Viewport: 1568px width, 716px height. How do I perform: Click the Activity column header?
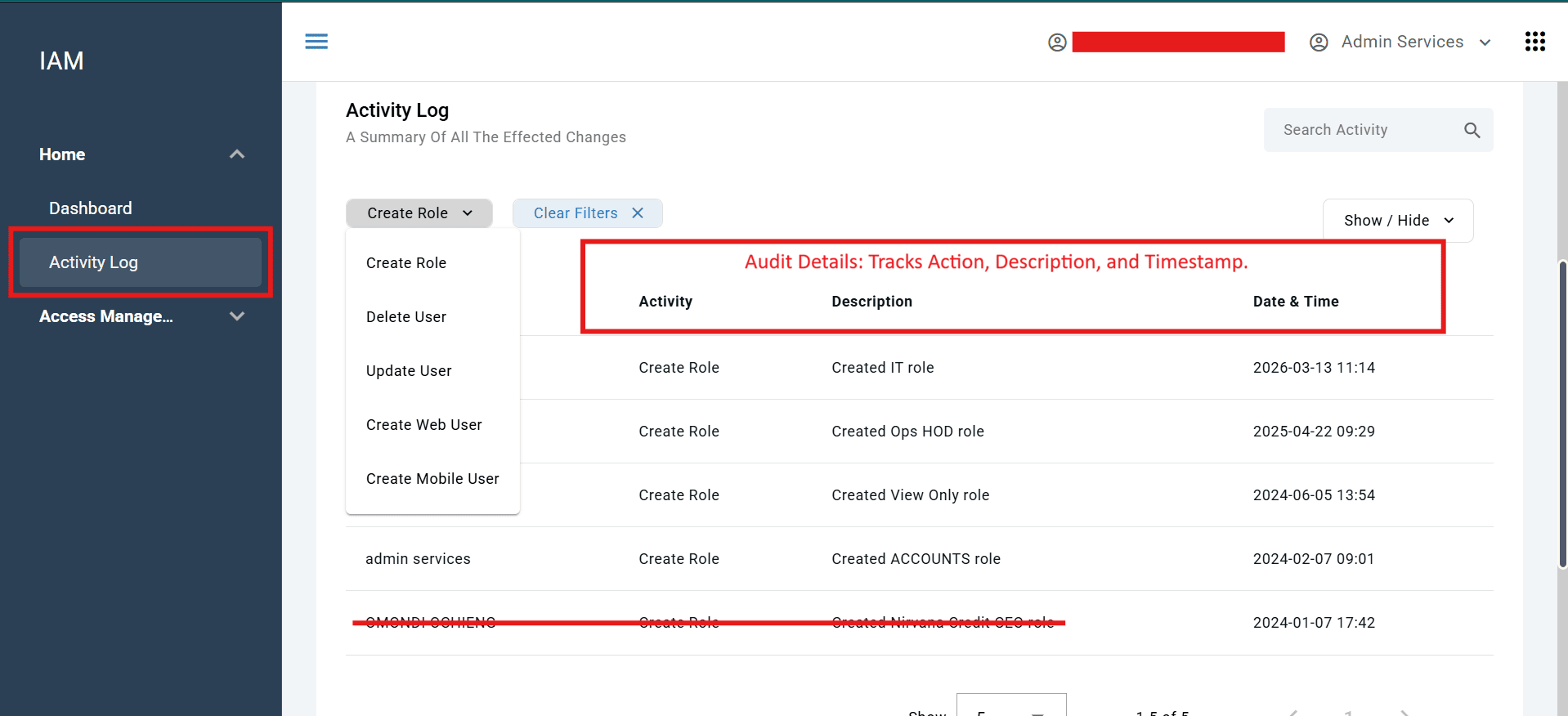click(x=665, y=302)
